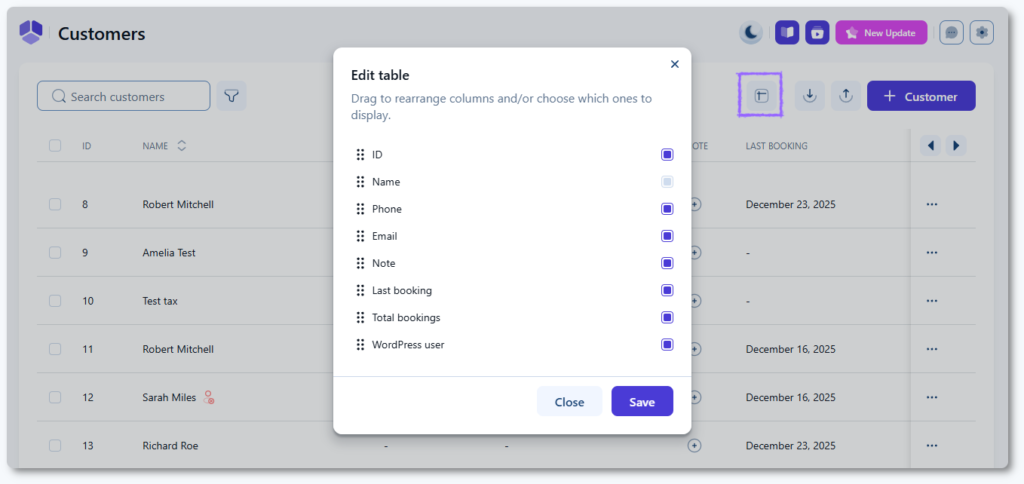Image resolution: width=1024 pixels, height=484 pixels.
Task: Uncheck the ID column checkbox
Action: tap(667, 155)
